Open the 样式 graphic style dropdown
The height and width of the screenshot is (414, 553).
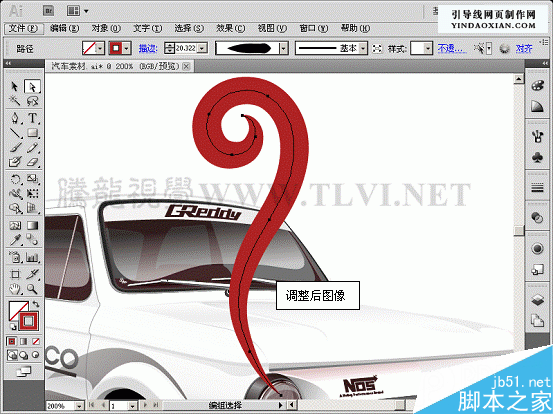click(x=428, y=48)
